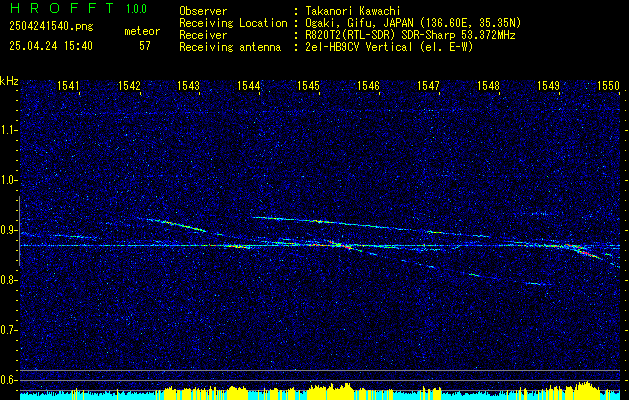Click the Receiving Location label
Image resolution: width=629 pixels, height=400 pixels.
coord(233,23)
